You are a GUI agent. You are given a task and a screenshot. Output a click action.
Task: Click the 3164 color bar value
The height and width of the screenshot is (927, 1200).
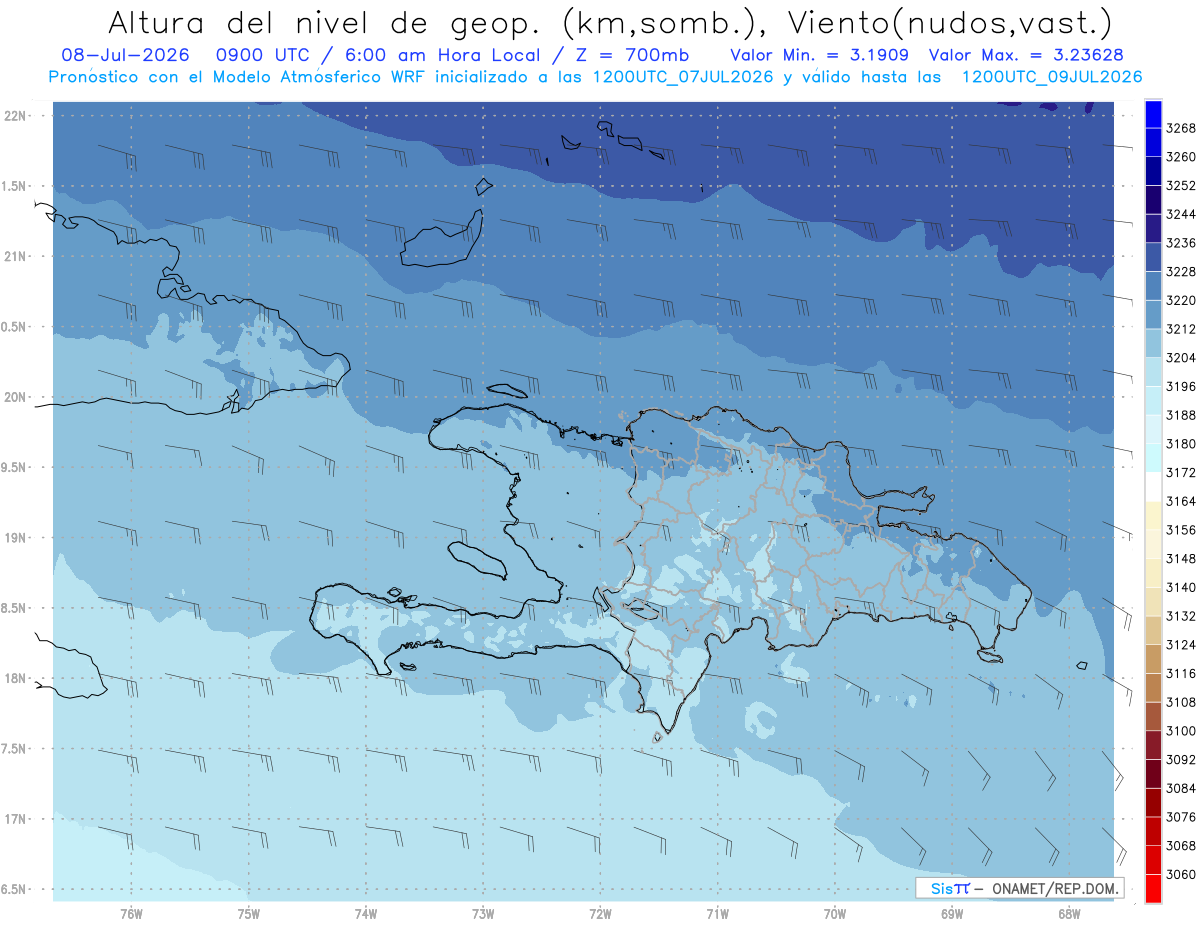pos(1181,502)
